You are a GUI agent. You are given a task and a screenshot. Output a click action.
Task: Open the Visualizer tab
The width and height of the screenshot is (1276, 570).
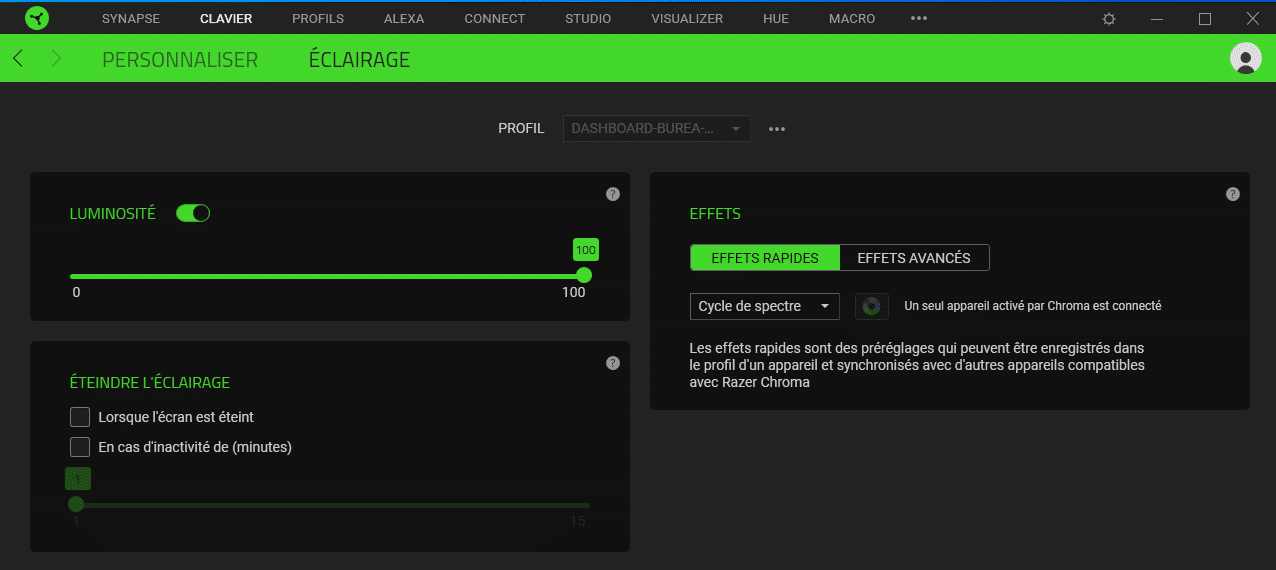click(x=687, y=19)
